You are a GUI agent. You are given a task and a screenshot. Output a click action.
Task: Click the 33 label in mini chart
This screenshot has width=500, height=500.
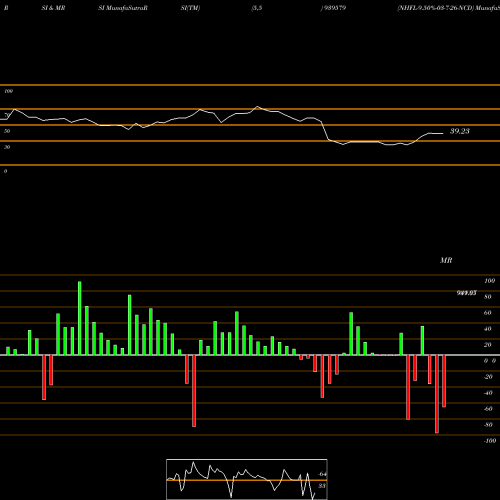[322, 486]
